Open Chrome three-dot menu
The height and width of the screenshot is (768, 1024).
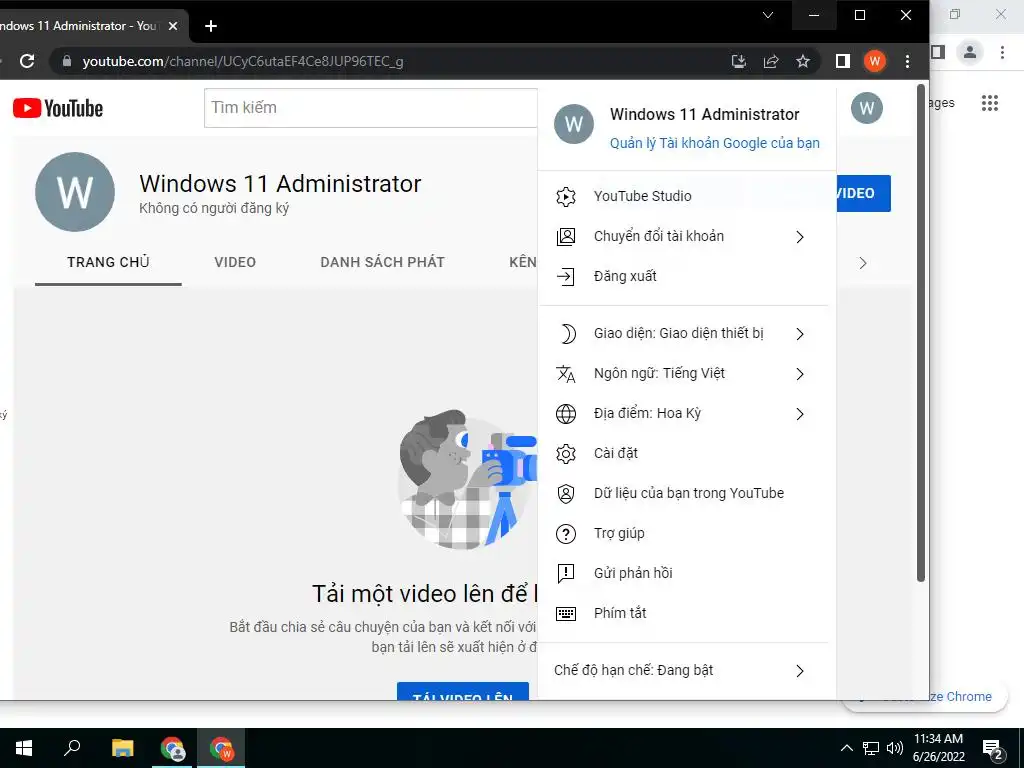click(907, 61)
